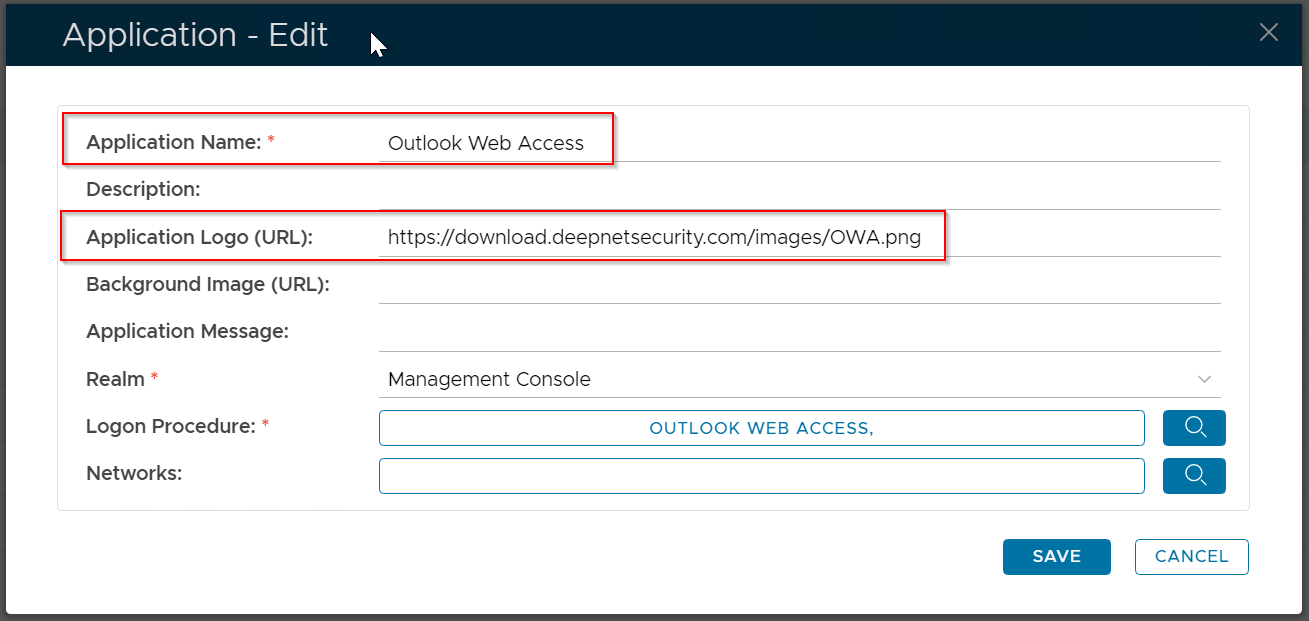Click the Background Image (URL) label
The image size is (1309, 621).
(207, 285)
